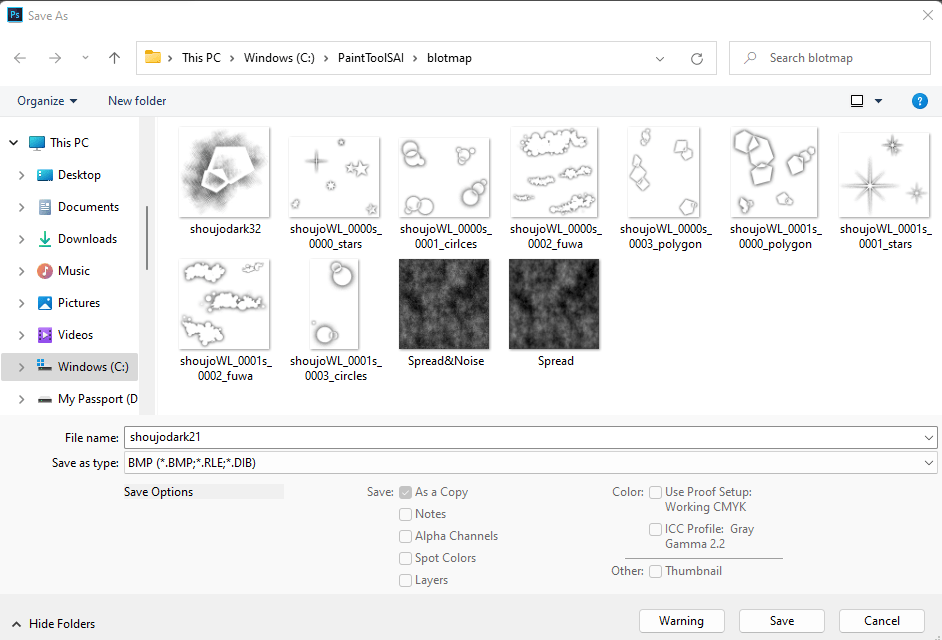Select the Spread&Noise thumbnail
This screenshot has width=942, height=640.
(444, 304)
